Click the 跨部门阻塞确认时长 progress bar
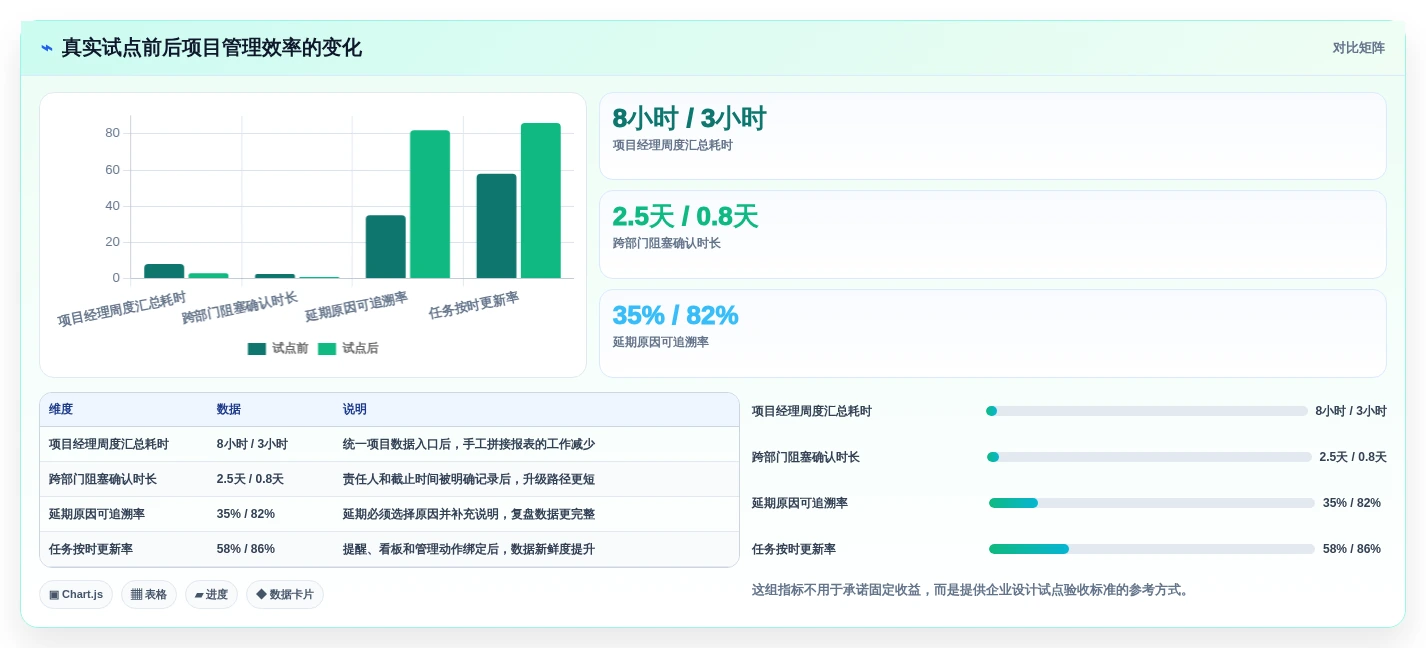Viewport: 1426px width, 648px height. click(x=1149, y=457)
